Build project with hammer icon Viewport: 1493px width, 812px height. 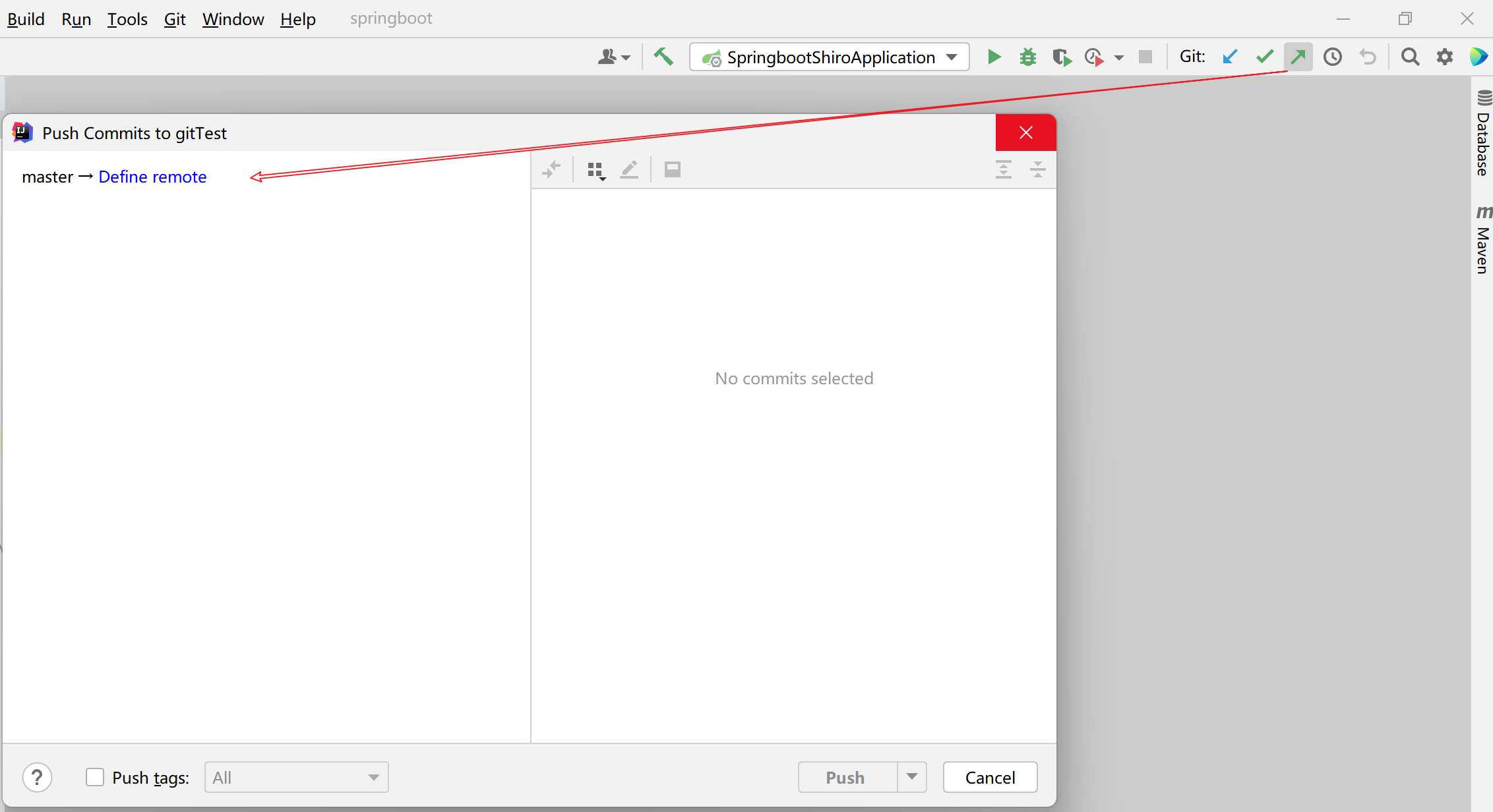click(x=663, y=57)
